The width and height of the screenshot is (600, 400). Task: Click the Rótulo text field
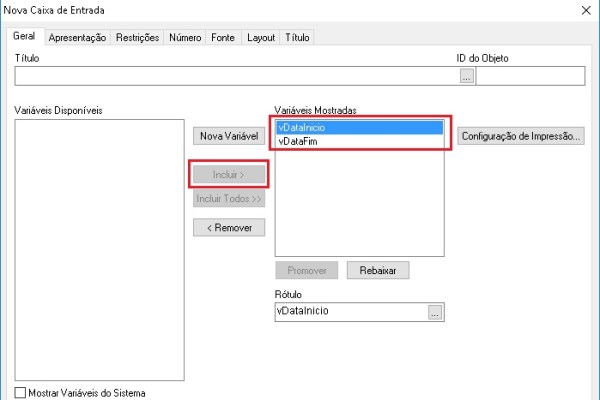pos(349,312)
